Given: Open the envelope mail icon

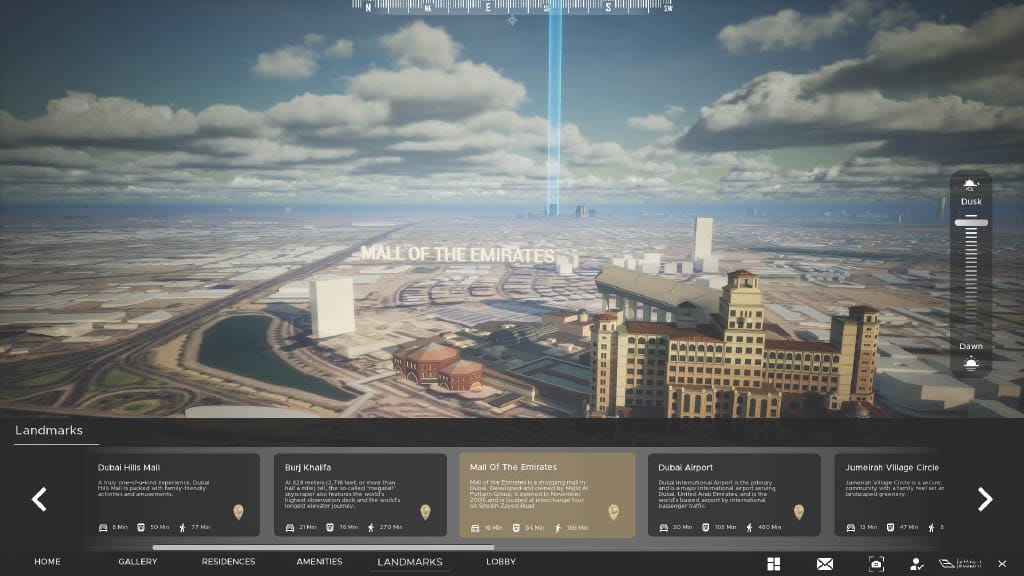Looking at the screenshot, I should (825, 564).
